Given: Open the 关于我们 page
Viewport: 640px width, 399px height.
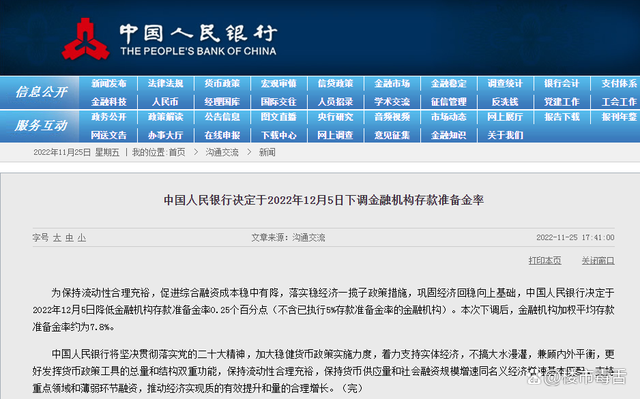Looking at the screenshot, I should [505, 135].
